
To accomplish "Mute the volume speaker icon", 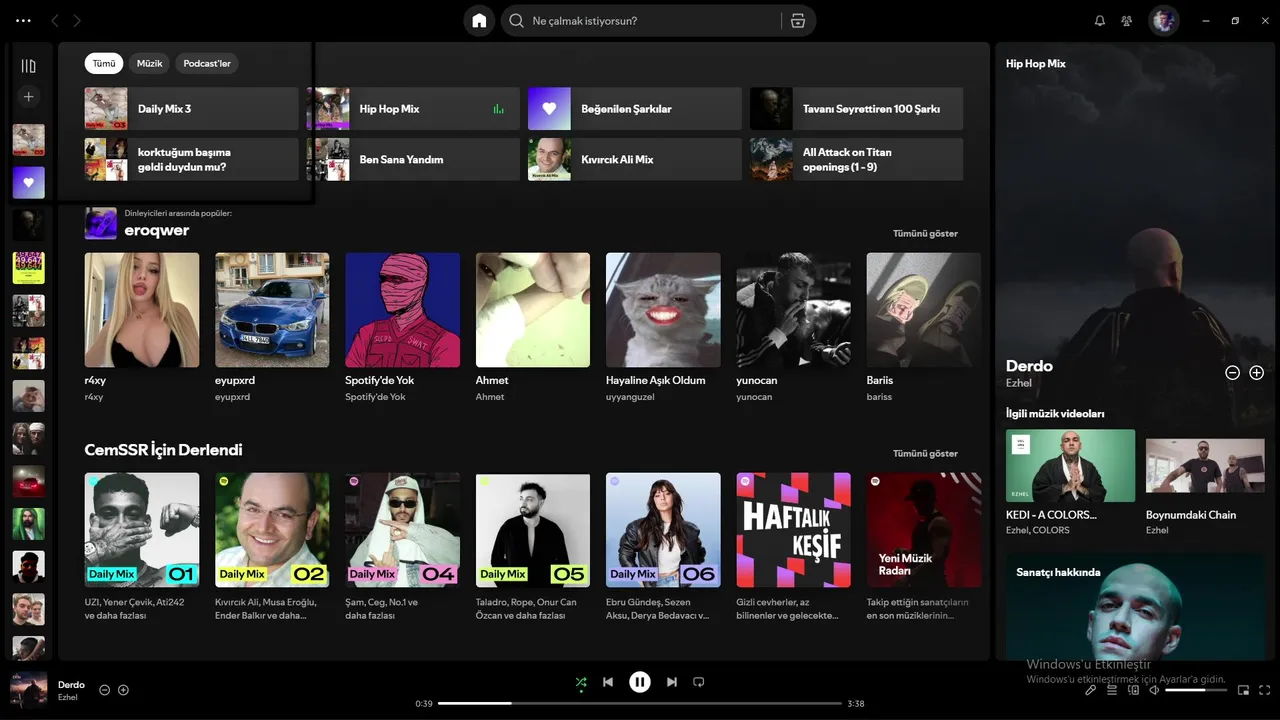I will pos(1154,690).
